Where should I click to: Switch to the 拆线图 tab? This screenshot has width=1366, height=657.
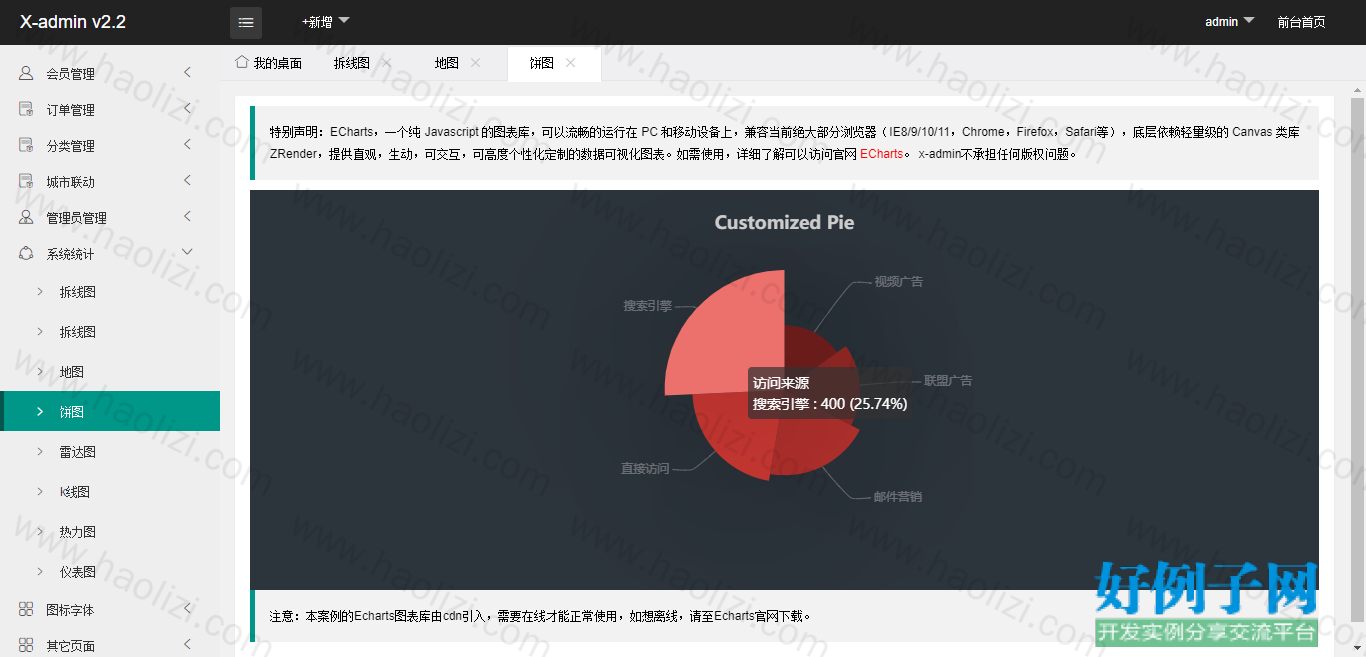[x=352, y=63]
